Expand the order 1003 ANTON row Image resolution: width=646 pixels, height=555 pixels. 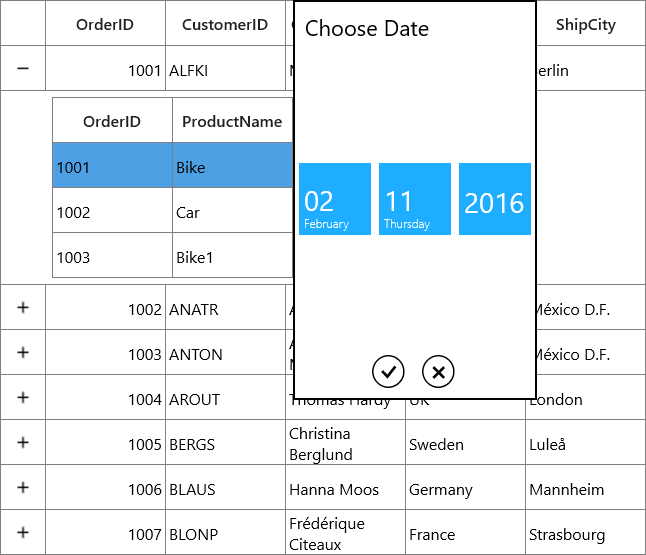pyautogui.click(x=23, y=352)
